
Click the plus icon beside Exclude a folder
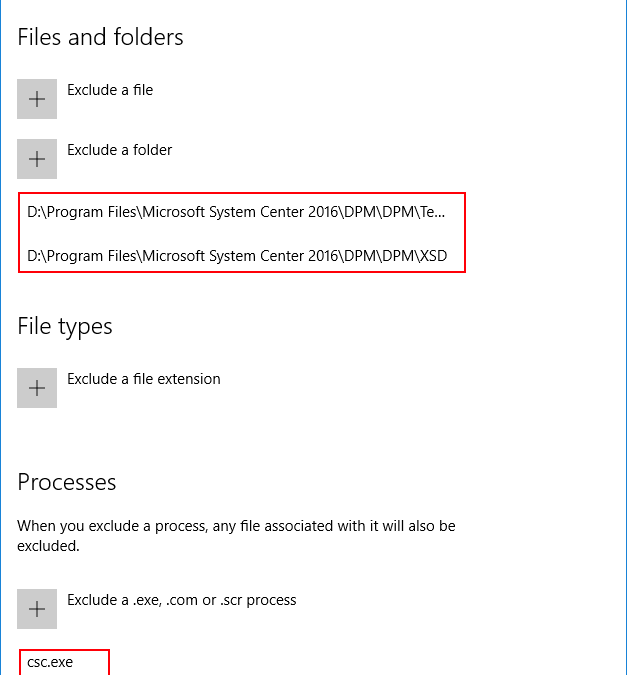tap(37, 159)
